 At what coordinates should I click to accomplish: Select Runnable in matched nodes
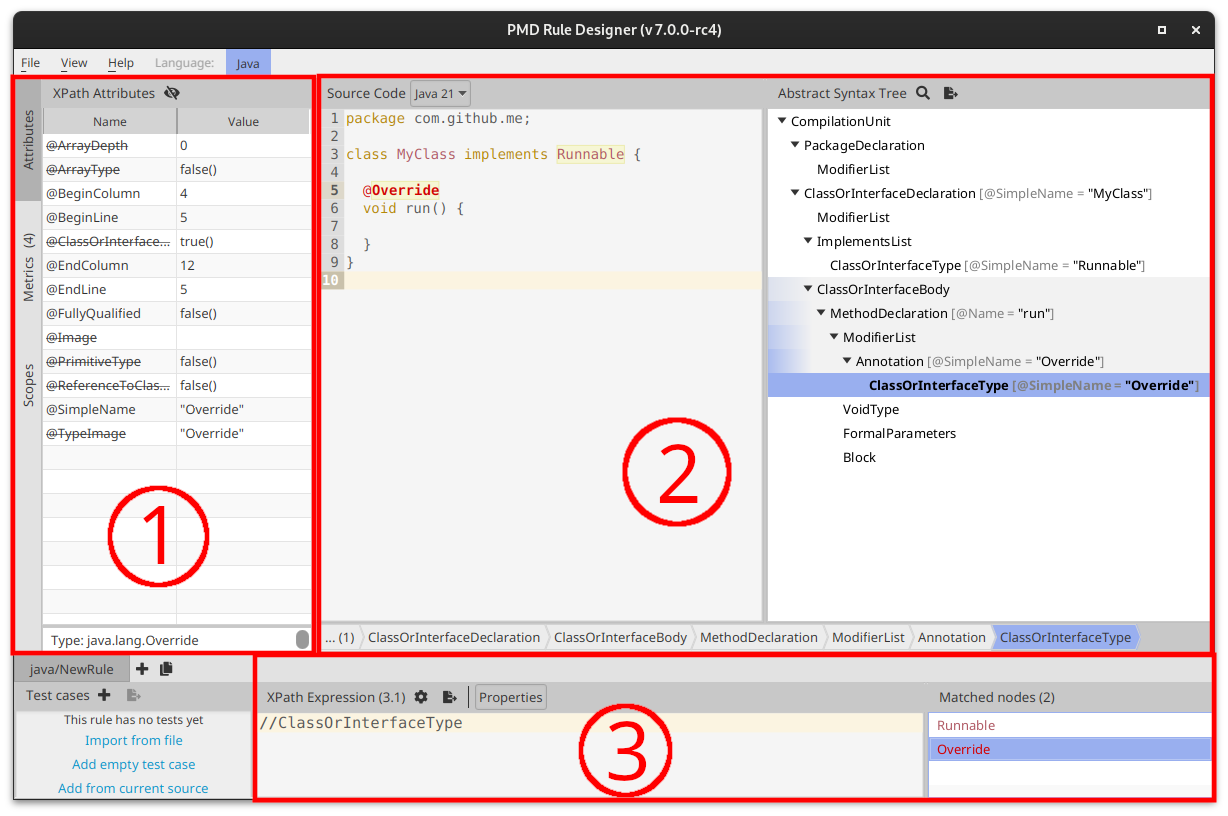(x=1069, y=725)
